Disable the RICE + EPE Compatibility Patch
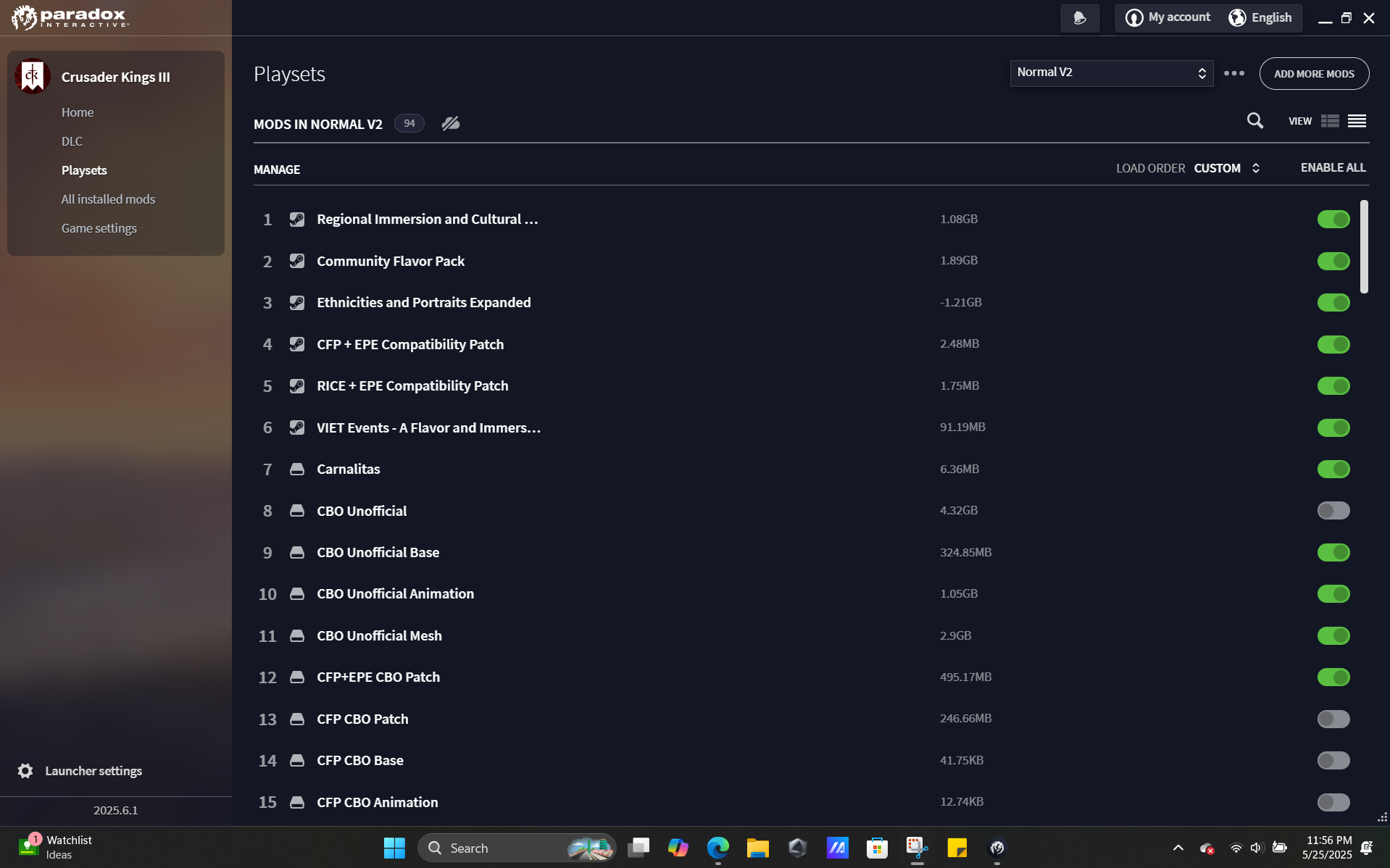1390x868 pixels. point(1333,385)
